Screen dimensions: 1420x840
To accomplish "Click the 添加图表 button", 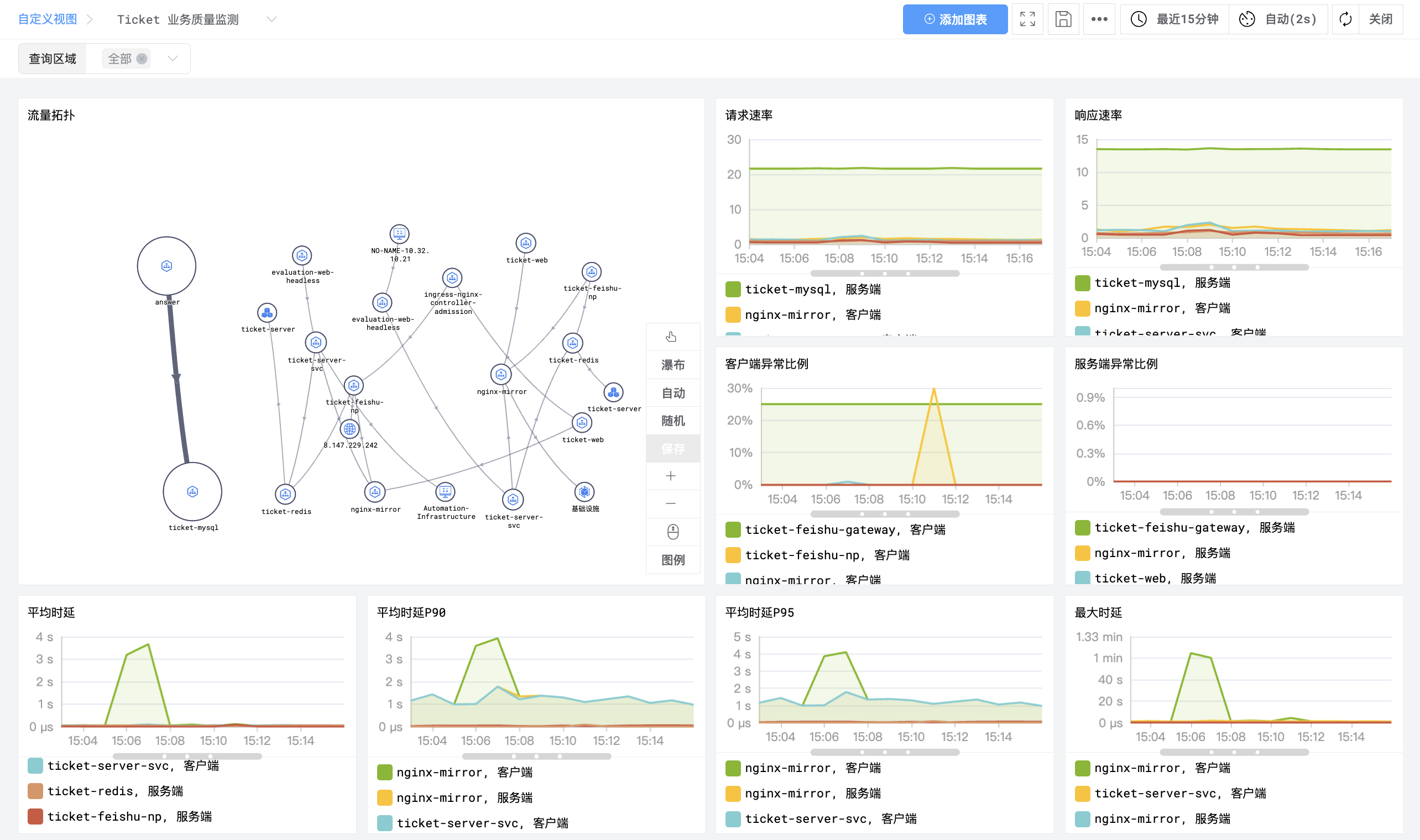I will [954, 19].
